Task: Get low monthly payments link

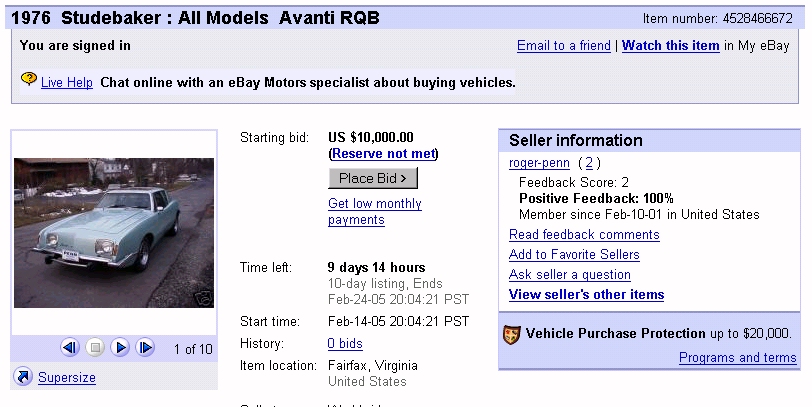Action: 375,212
